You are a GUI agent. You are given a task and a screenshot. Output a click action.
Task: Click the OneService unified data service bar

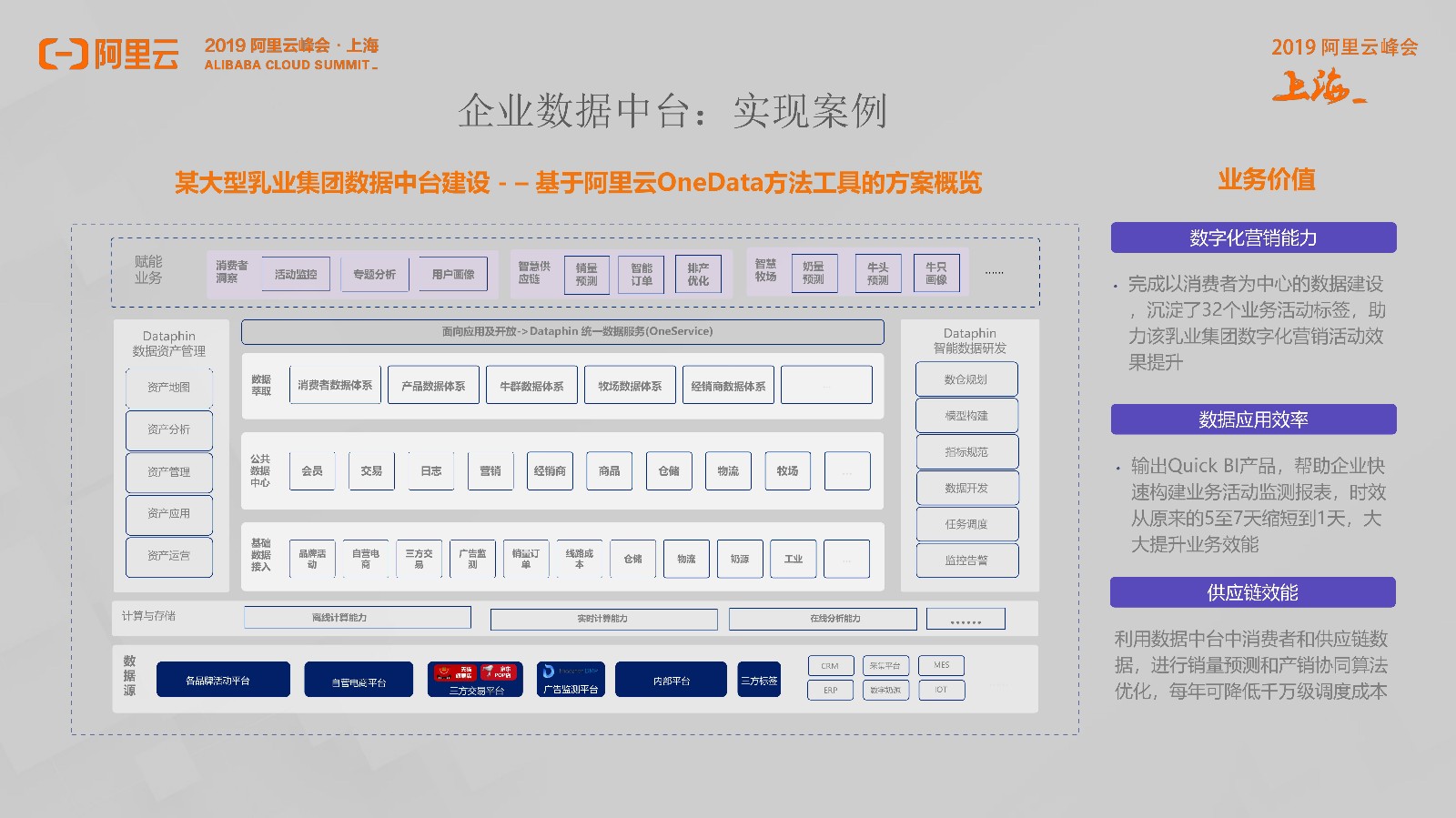coord(562,331)
